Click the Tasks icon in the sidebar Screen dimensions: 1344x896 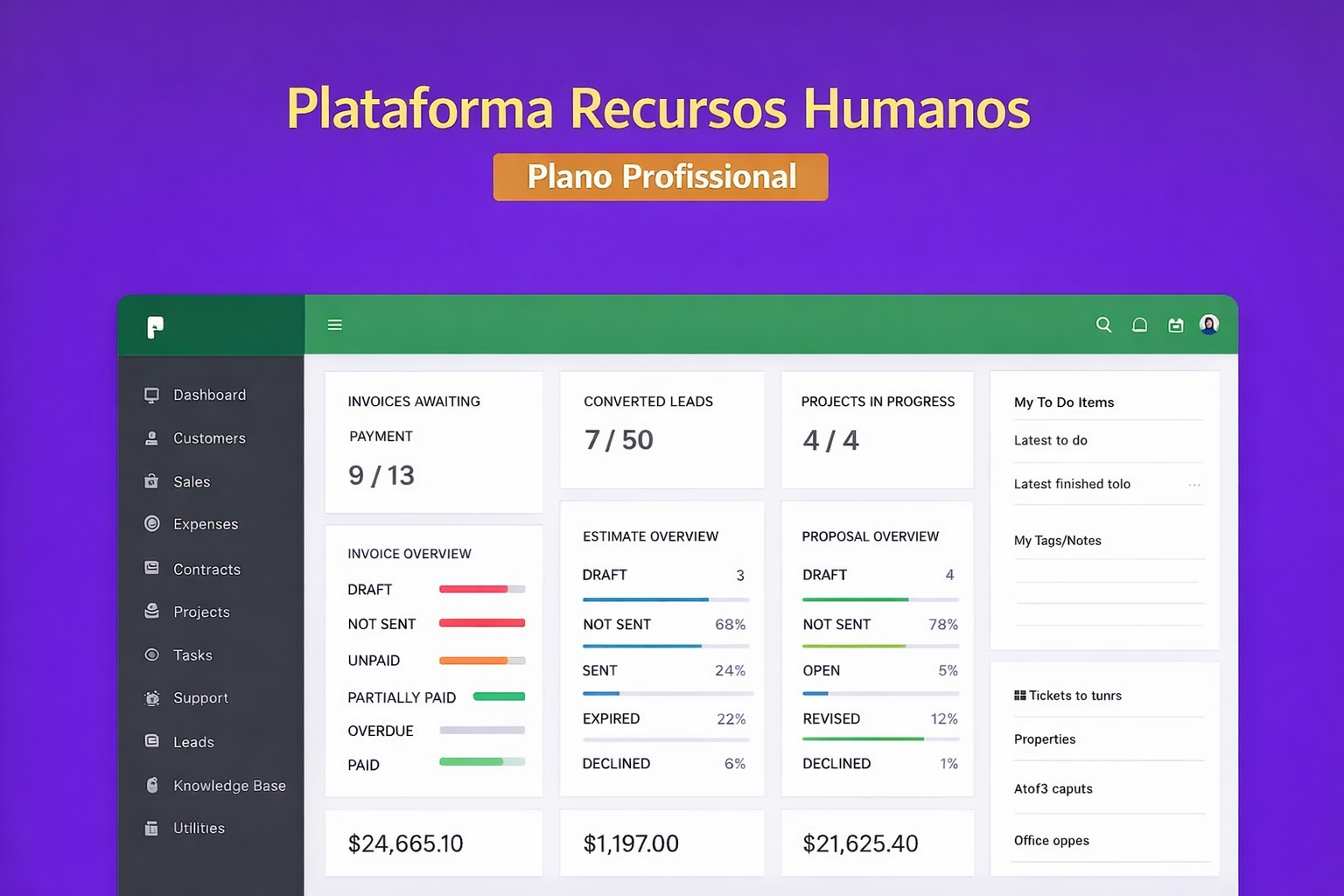coord(150,654)
